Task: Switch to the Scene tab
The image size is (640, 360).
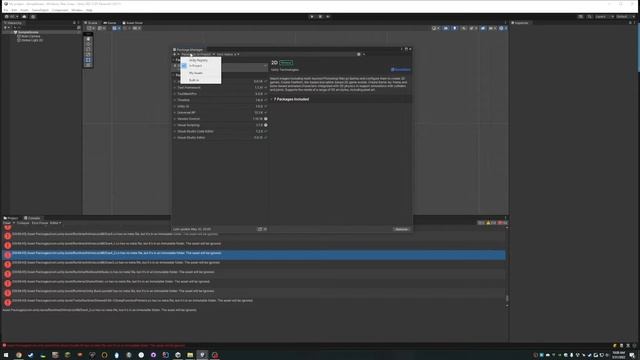Action: tap(91, 23)
